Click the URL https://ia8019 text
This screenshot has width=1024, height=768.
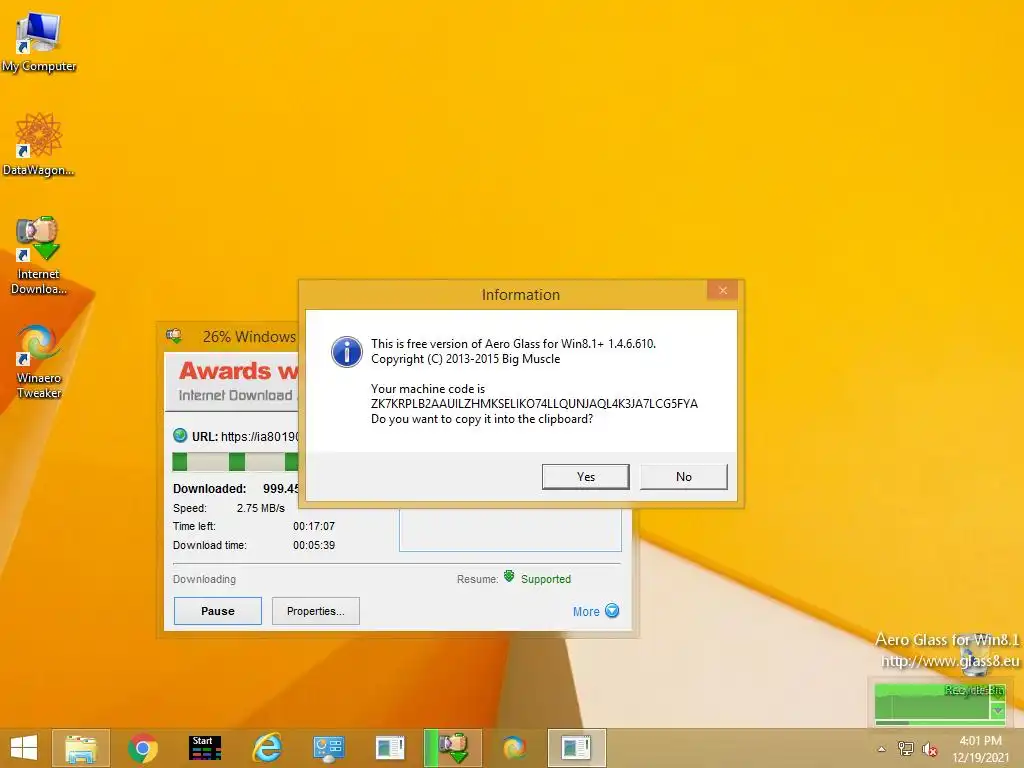(259, 437)
